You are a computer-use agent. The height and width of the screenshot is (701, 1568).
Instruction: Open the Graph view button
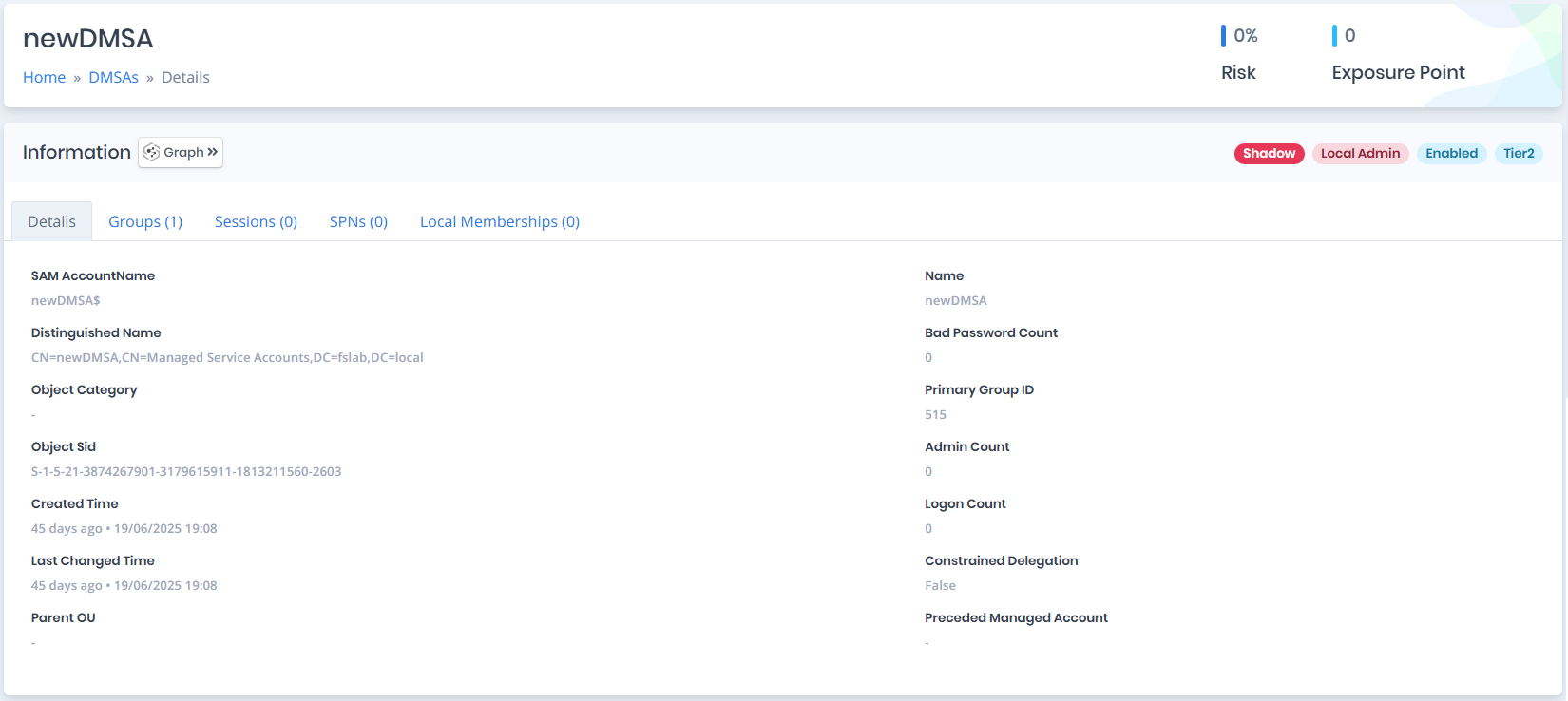[181, 152]
